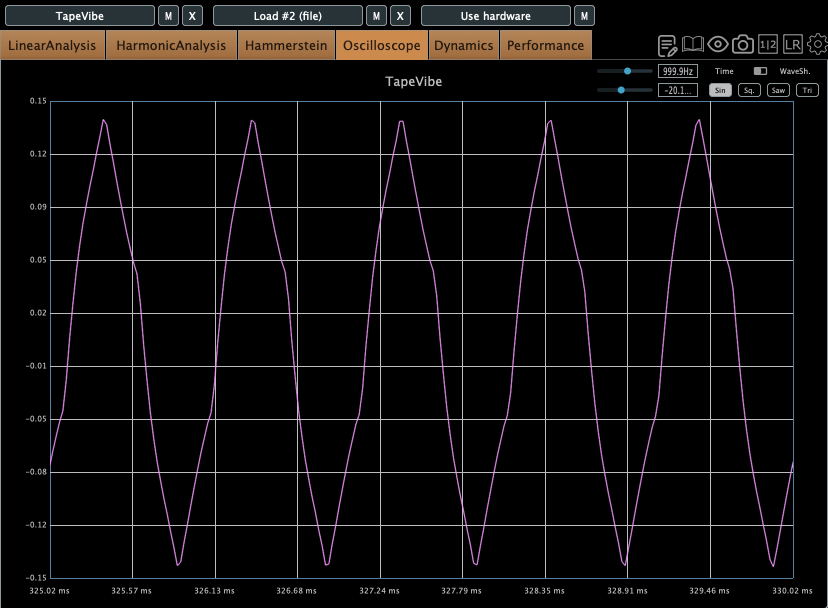Close the TapeVibe slot with X

(193, 16)
